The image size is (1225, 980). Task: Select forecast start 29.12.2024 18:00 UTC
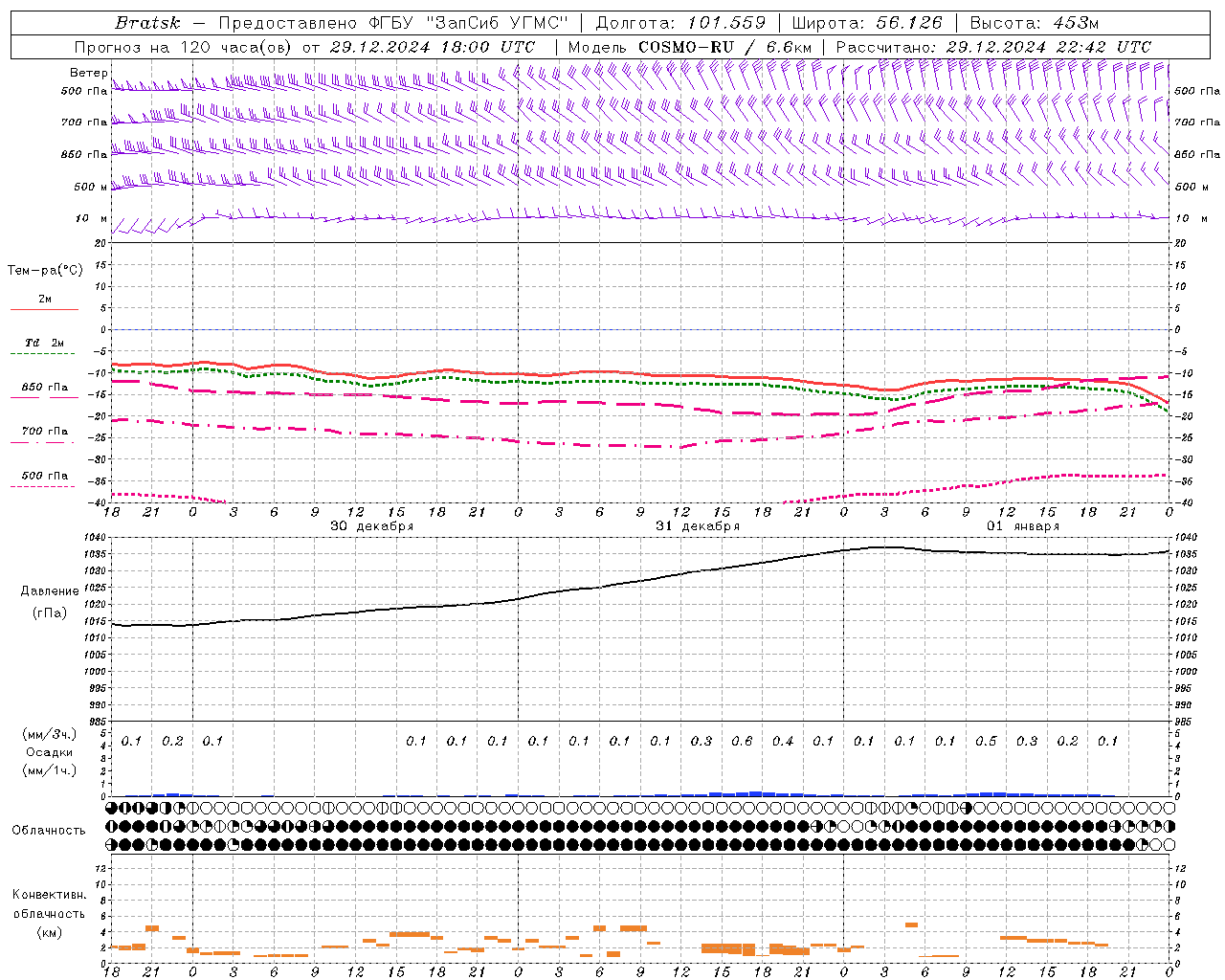(x=432, y=47)
